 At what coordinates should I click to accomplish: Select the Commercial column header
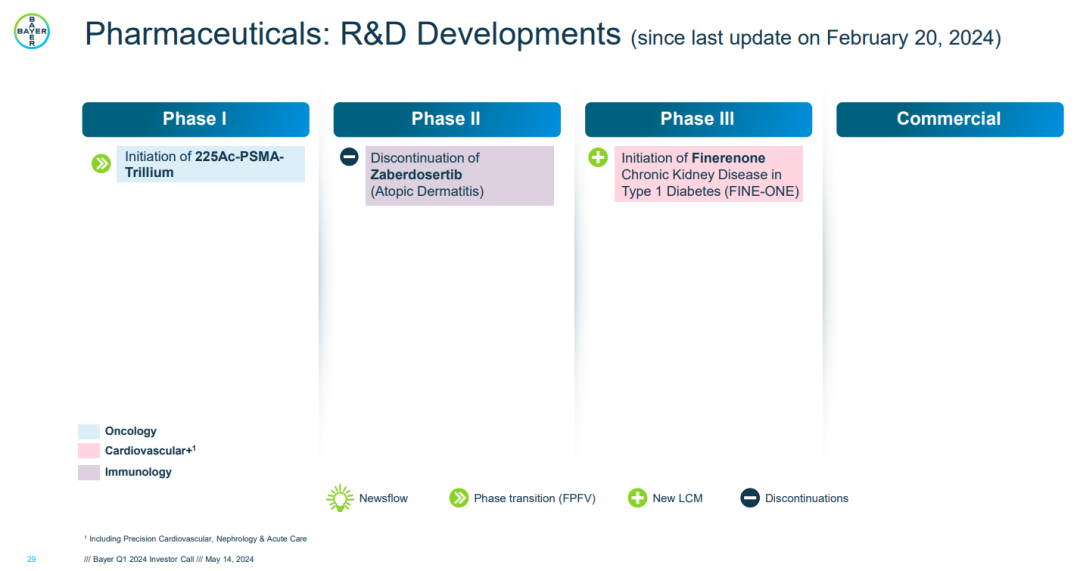[x=949, y=119]
